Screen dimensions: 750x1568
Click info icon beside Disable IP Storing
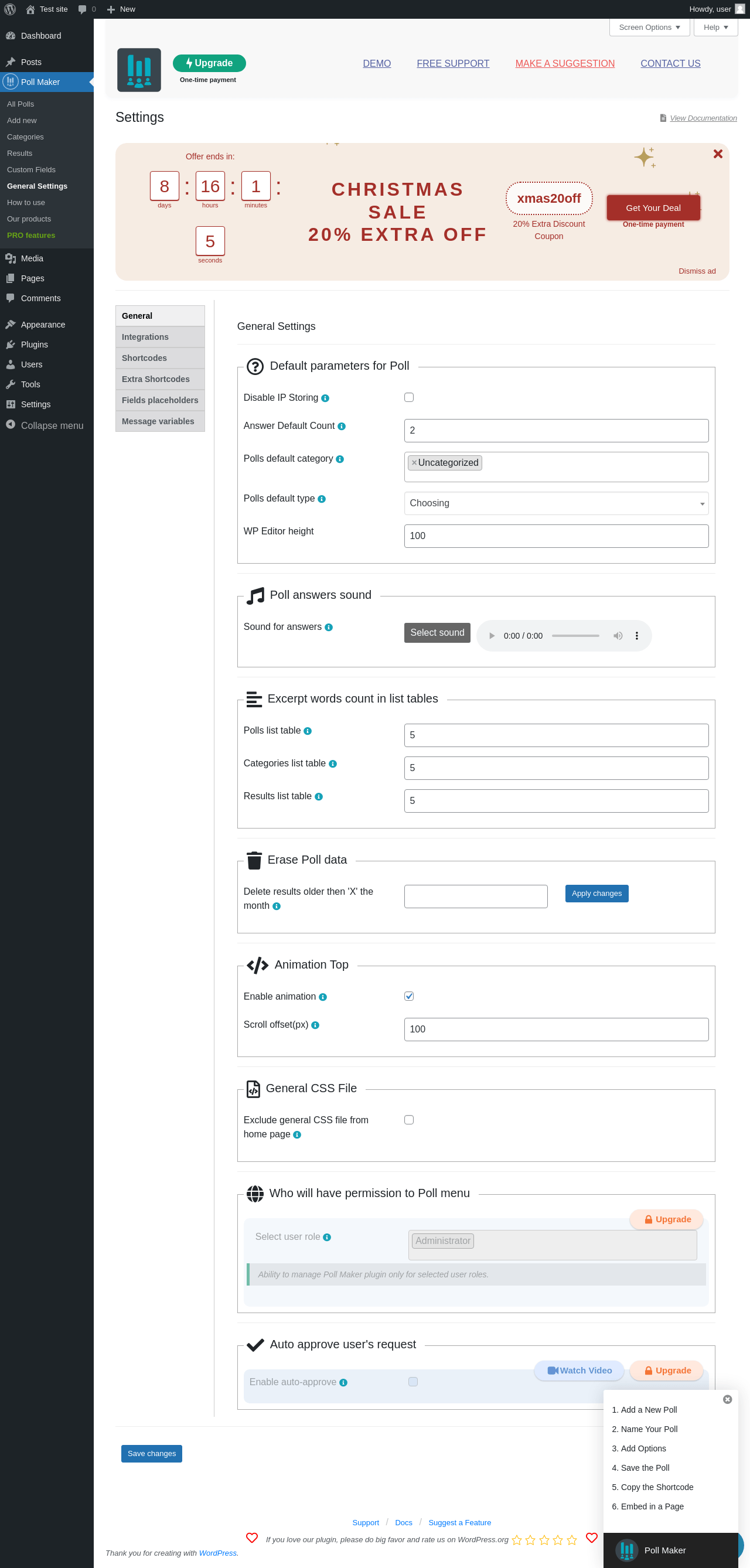325,398
